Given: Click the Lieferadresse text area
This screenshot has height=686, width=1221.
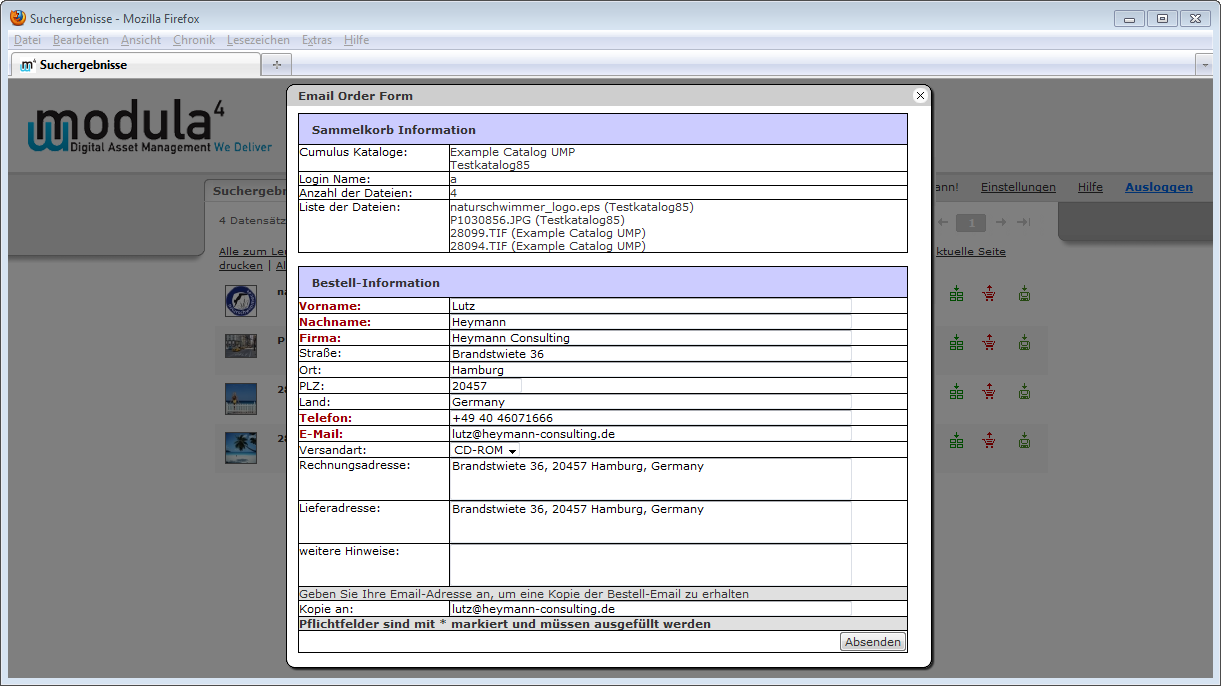Looking at the screenshot, I should pyautogui.click(x=650, y=522).
